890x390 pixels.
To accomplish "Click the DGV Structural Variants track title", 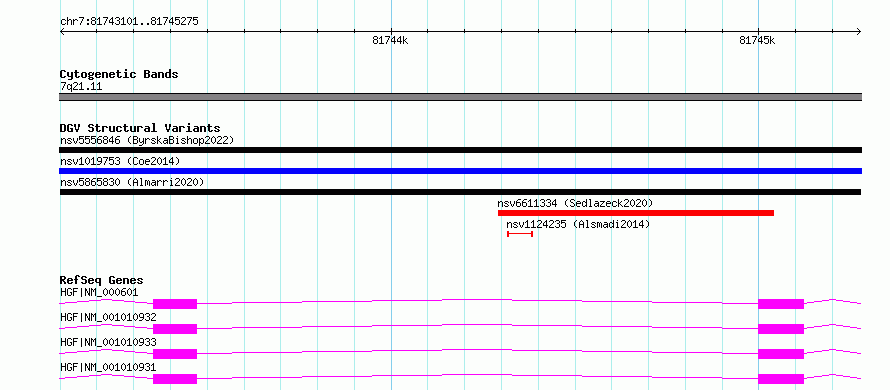I will [140, 128].
